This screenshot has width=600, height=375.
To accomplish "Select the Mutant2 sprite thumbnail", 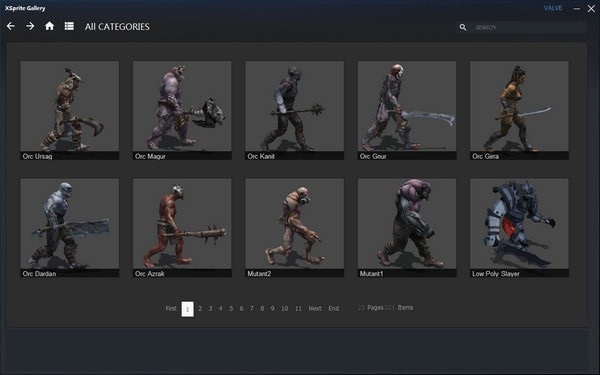I will (x=294, y=228).
